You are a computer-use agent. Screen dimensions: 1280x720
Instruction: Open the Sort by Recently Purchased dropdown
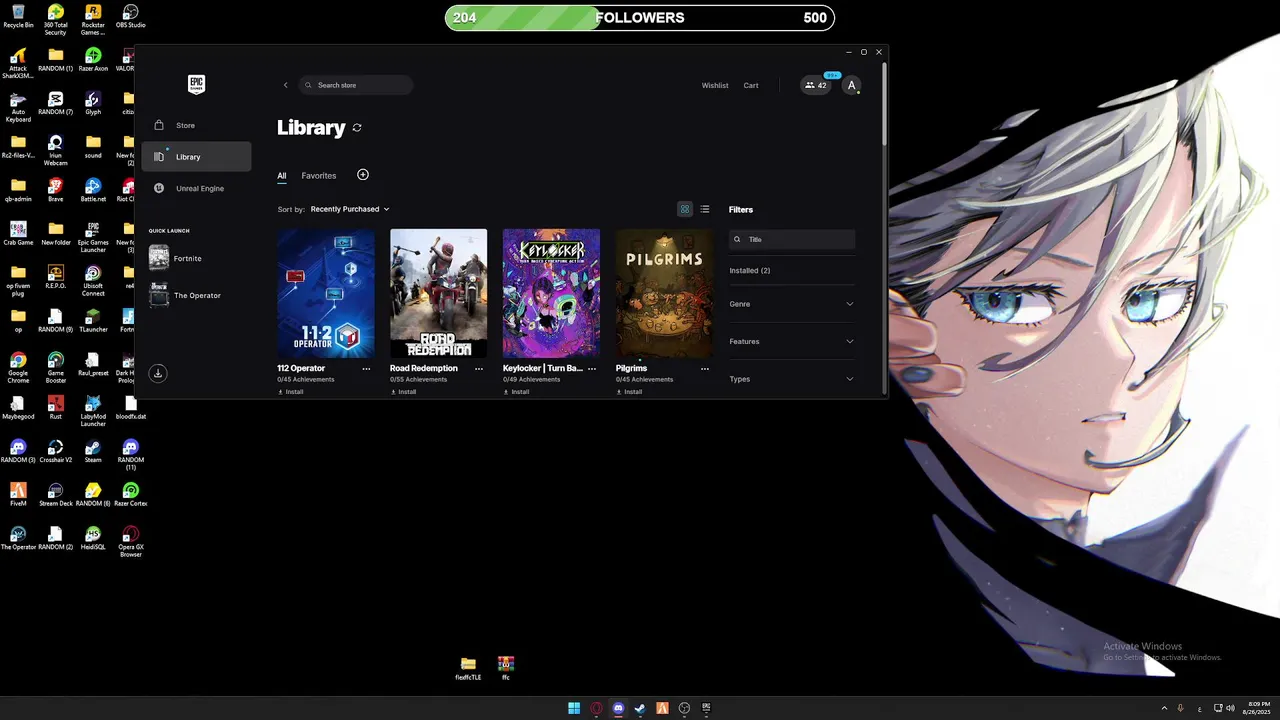coord(350,209)
